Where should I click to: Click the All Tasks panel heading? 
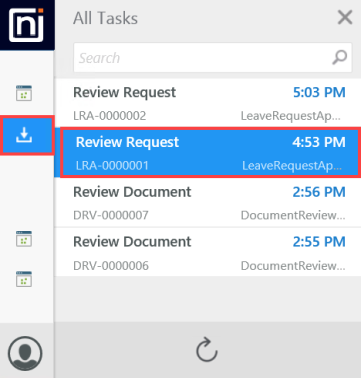(105, 18)
